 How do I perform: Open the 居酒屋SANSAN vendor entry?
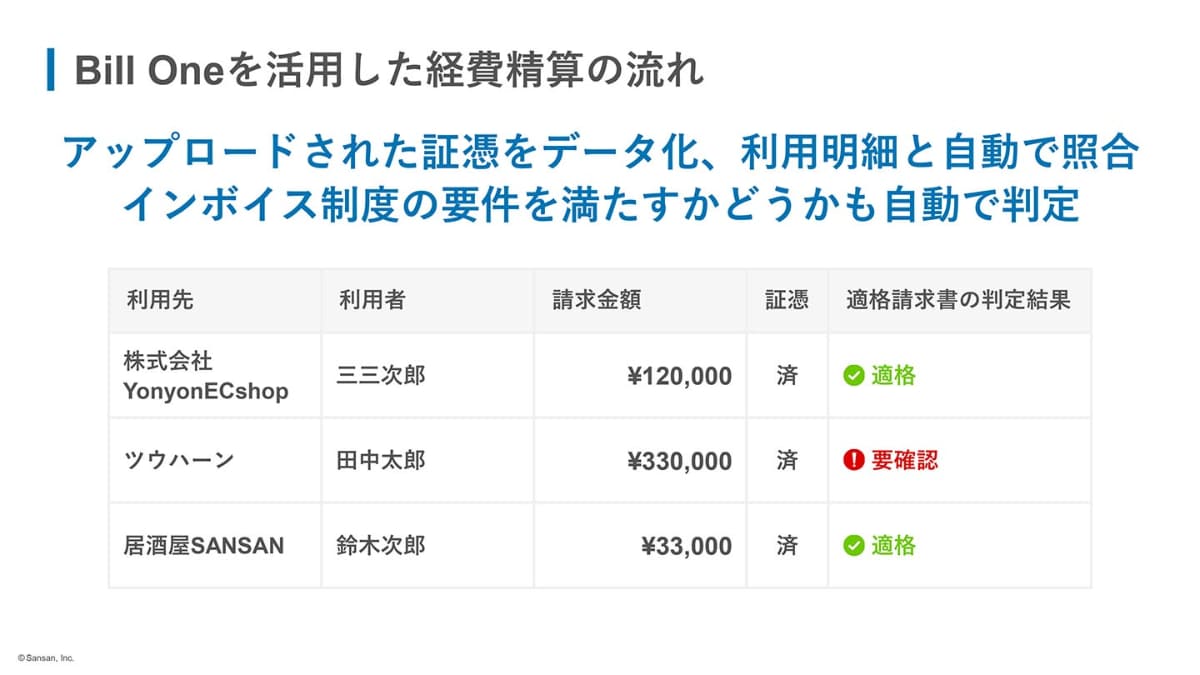click(204, 546)
